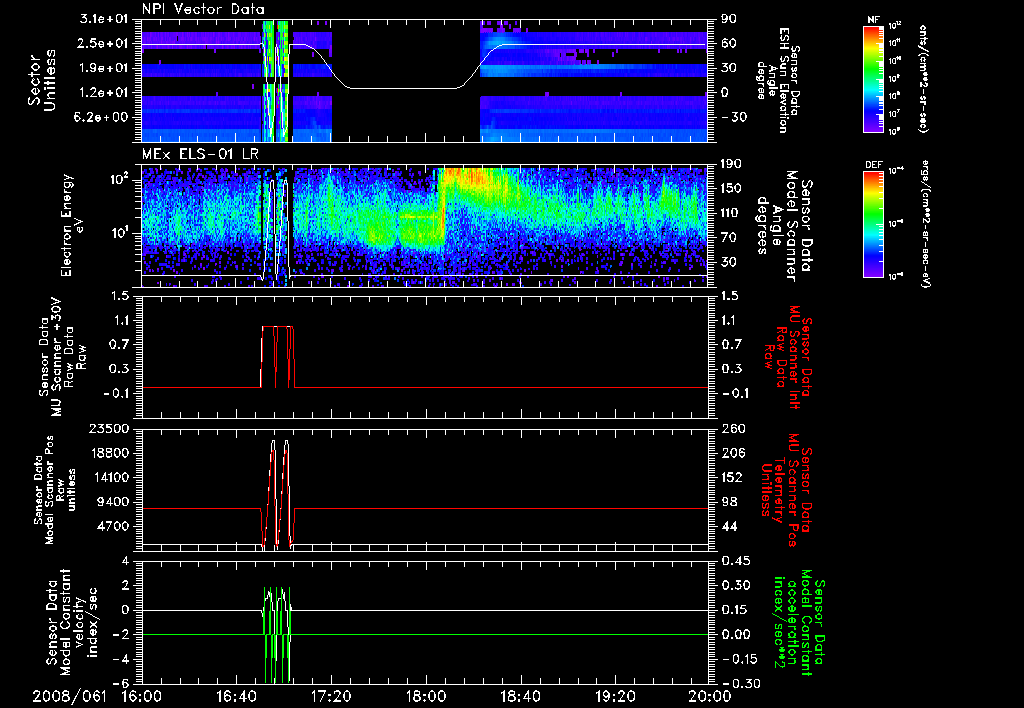Click the "-6" velocity tick value
This screenshot has width=1024, height=708.
click(121, 683)
